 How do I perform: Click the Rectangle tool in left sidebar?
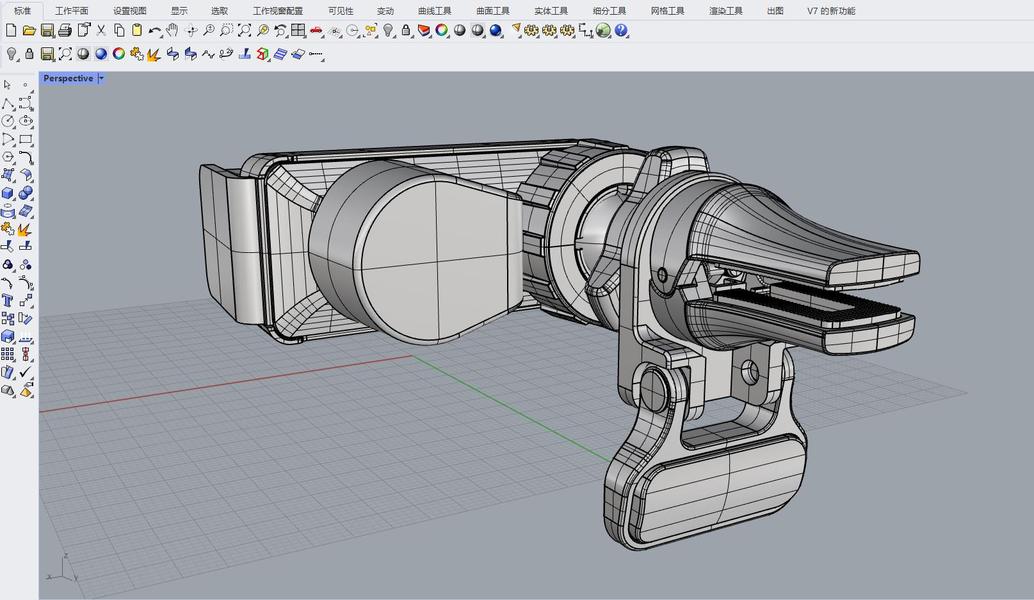[x=25, y=139]
